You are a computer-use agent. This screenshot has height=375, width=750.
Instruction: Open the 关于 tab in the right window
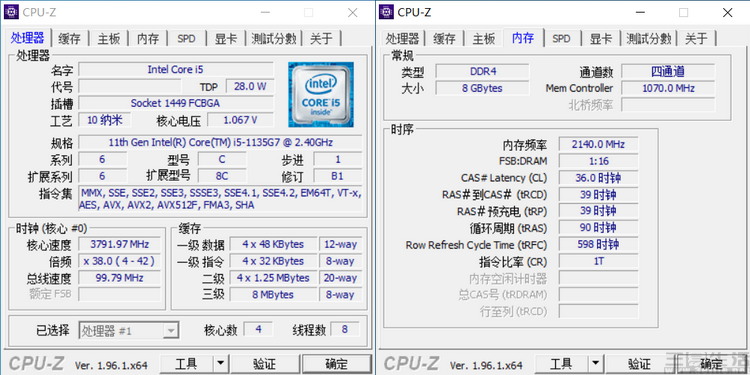pyautogui.click(x=696, y=38)
